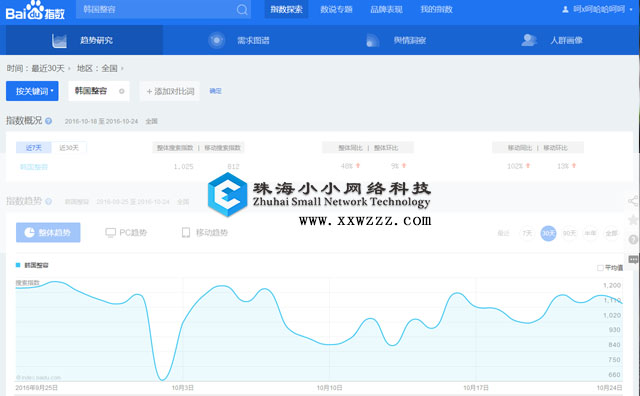Image resolution: width=640 pixels, height=396 pixels.
Task: Click the Baidu 指数 logo
Action: coord(35,11)
